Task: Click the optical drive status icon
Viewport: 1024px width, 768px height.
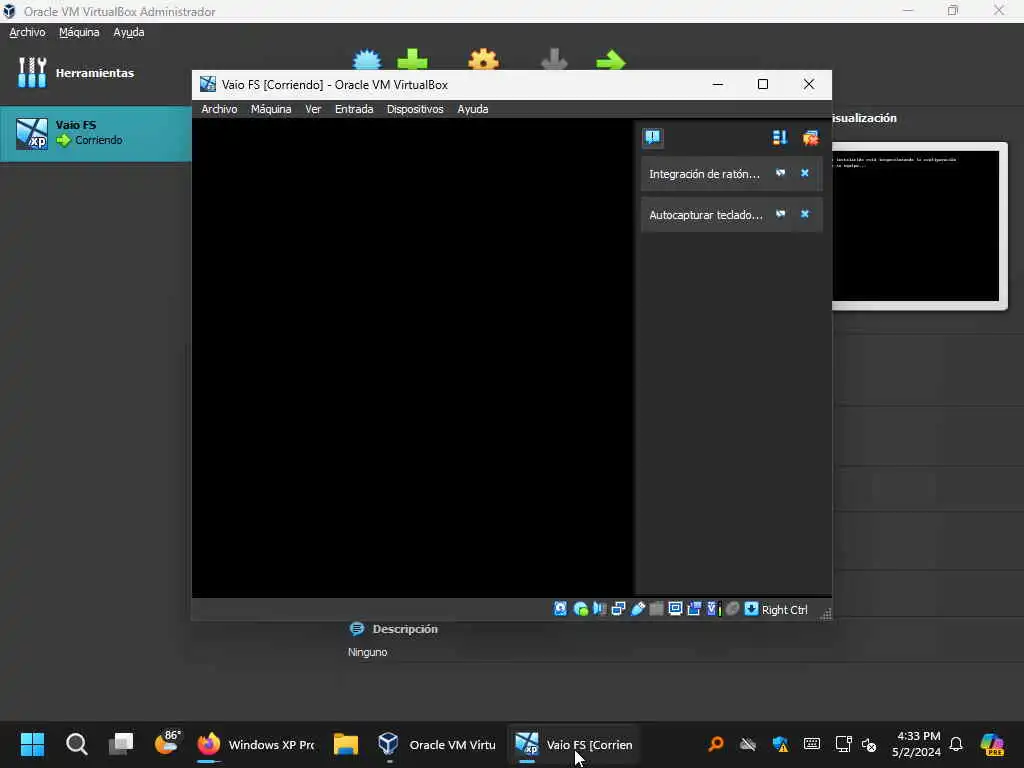Action: (x=580, y=609)
